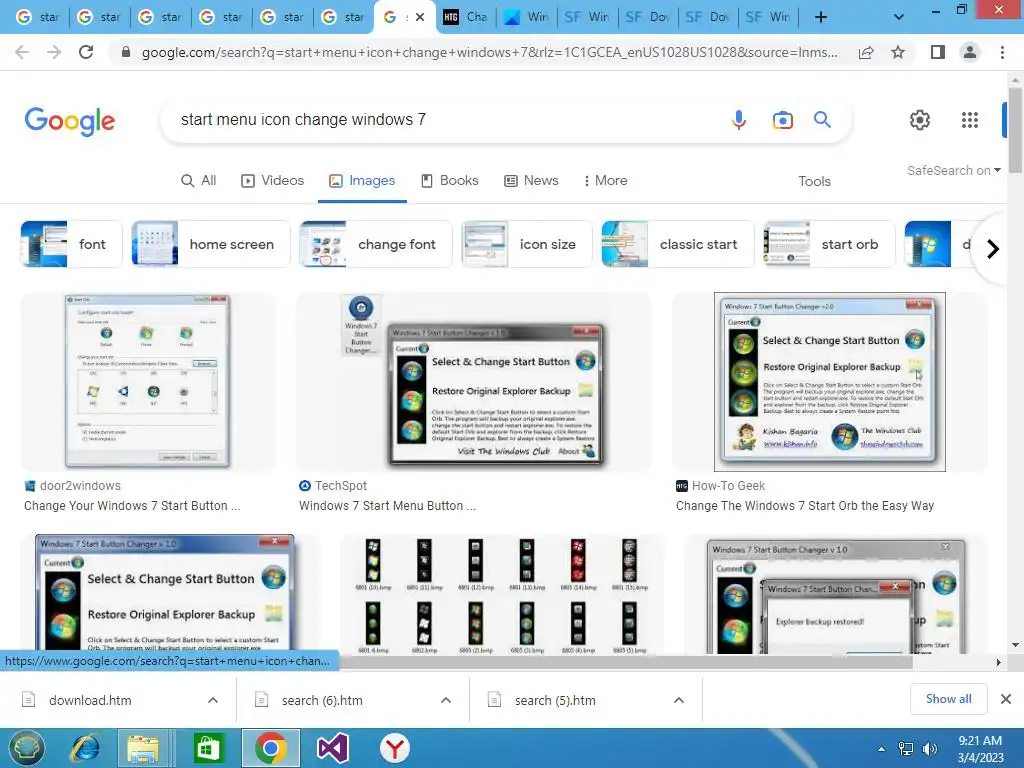Screen dimensions: 1024x768
Task: Open the Chrome profile avatar
Action: [970, 52]
